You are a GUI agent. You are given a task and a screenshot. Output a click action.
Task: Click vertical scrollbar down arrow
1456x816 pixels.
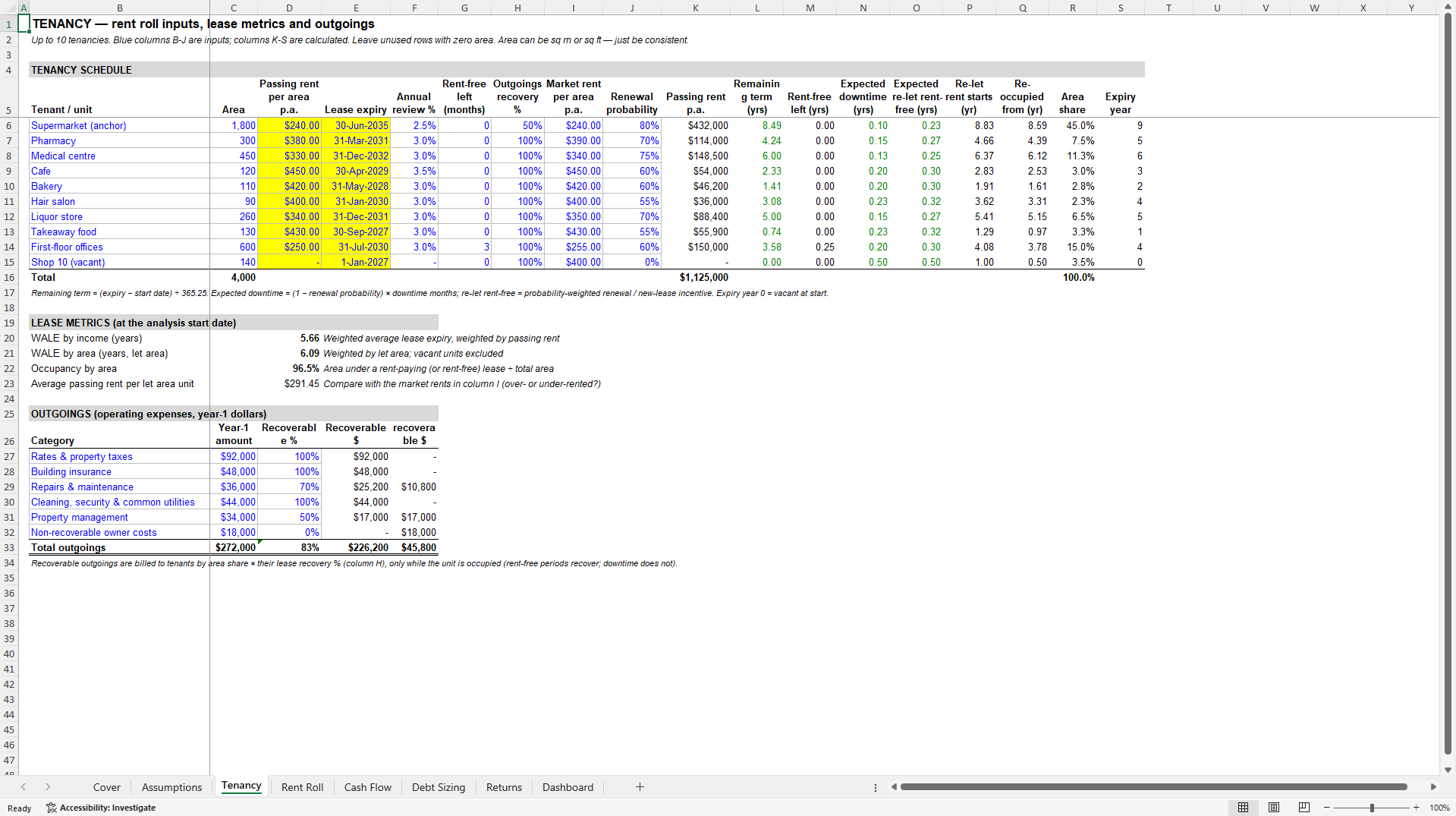click(x=1448, y=769)
